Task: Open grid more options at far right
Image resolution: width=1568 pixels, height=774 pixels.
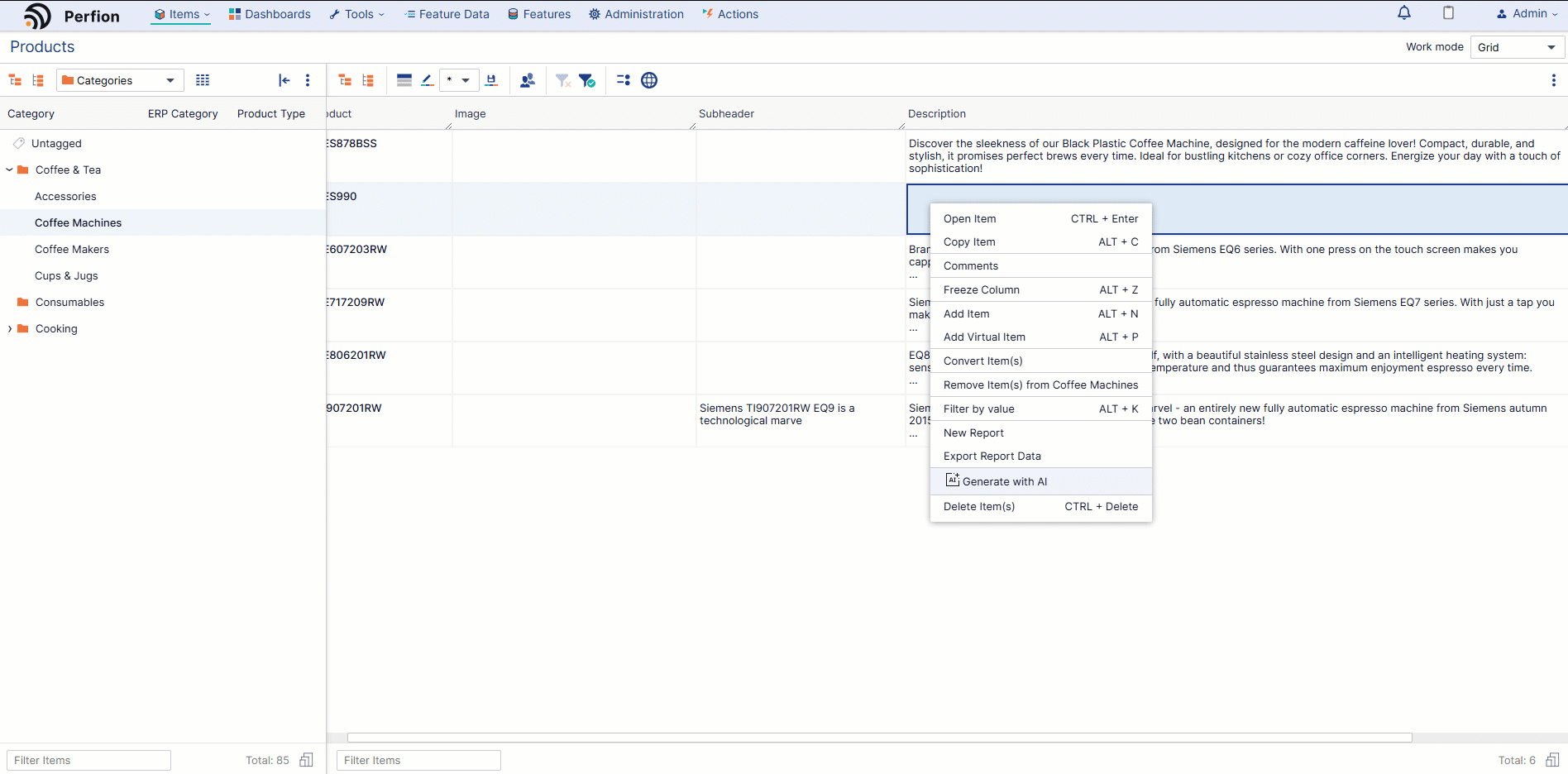Action: (1553, 80)
